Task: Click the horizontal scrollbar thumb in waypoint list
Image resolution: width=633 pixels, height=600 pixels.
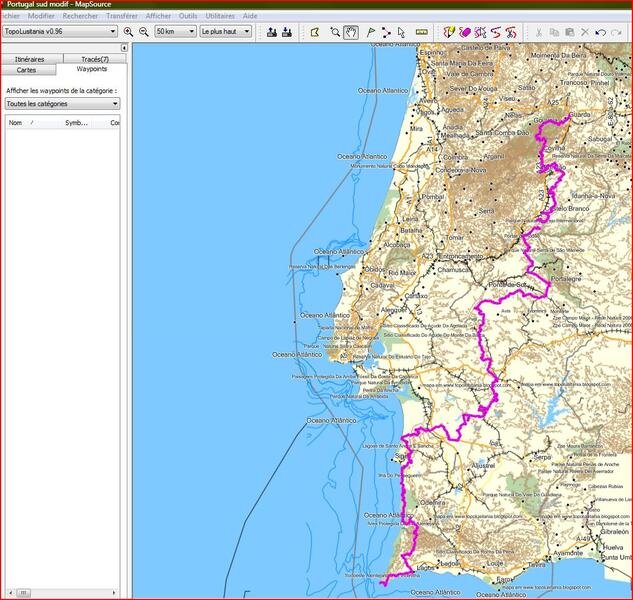Action: tap(23, 593)
